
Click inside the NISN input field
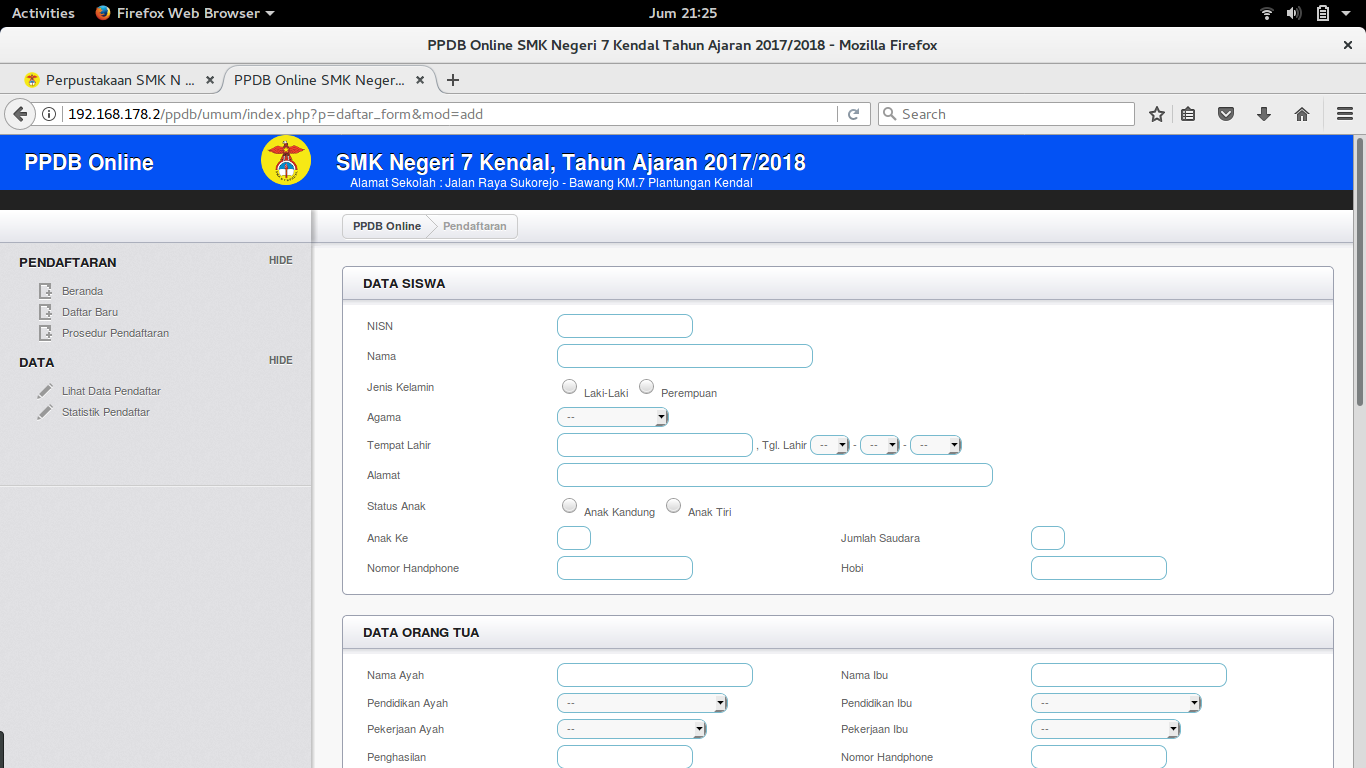click(624, 325)
